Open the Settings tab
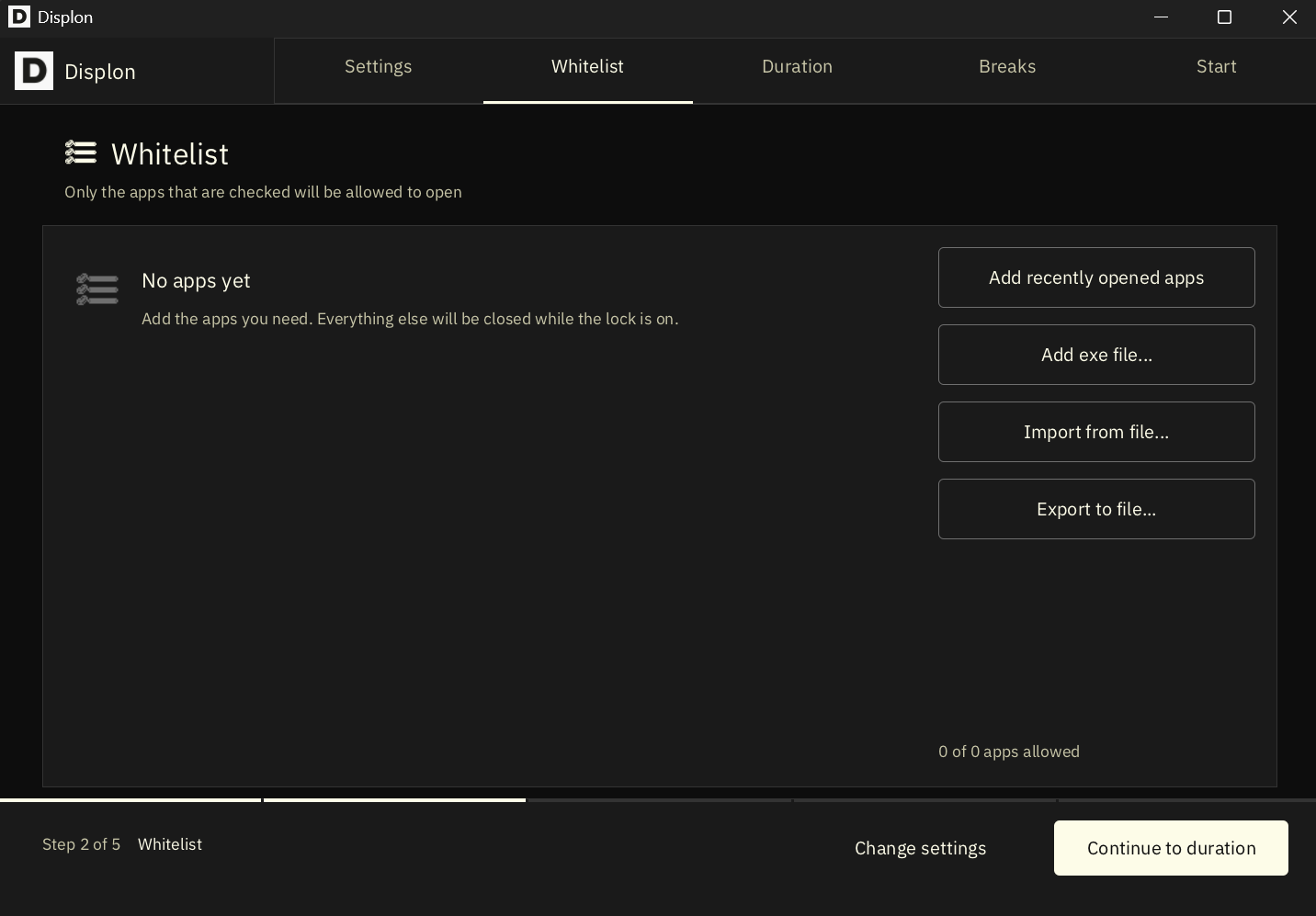Screen dimensions: 1316x916 coord(379,71)
